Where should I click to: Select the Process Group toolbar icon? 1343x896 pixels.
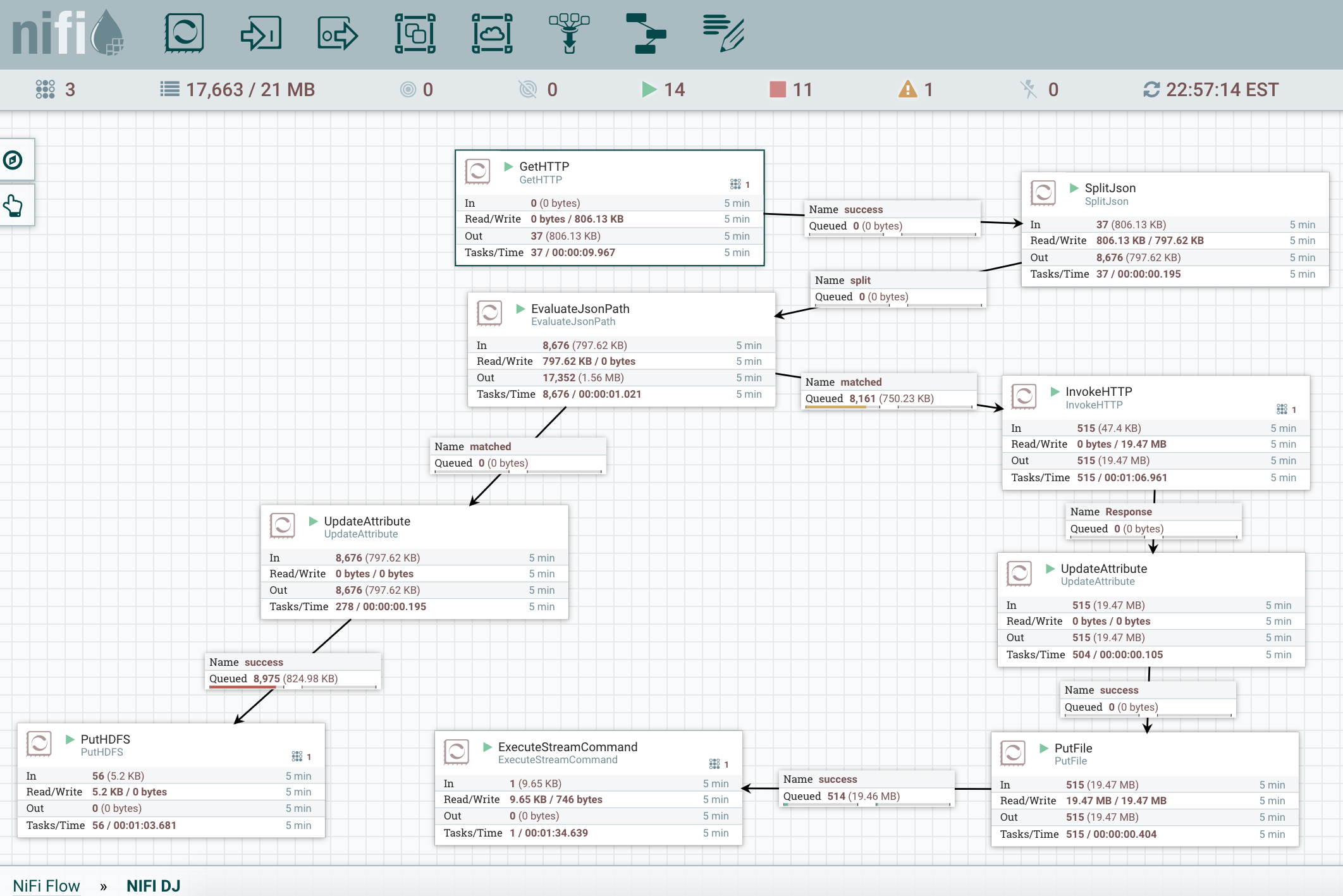tap(415, 33)
